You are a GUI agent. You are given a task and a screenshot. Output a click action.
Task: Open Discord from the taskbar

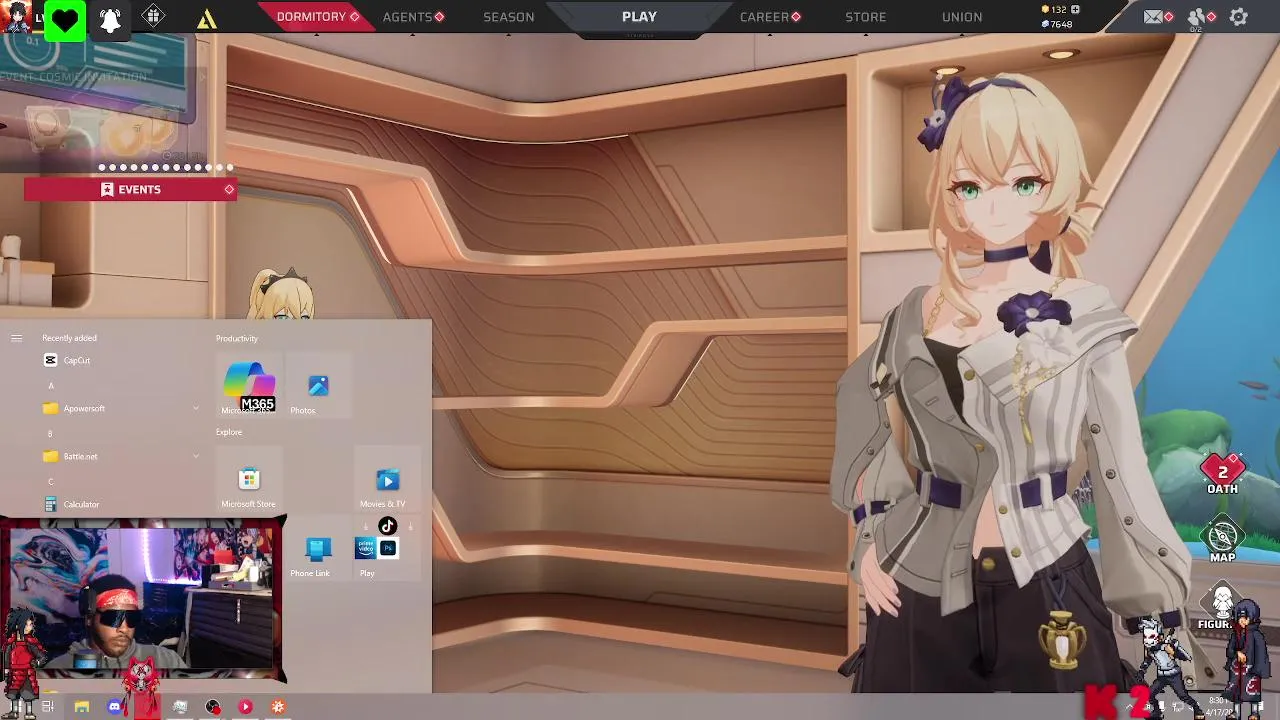(x=114, y=707)
